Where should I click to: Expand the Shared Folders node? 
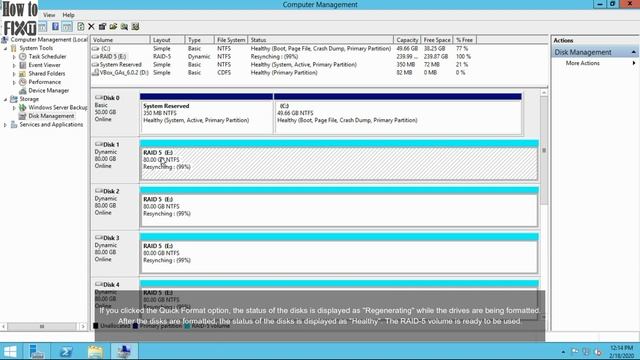pos(14,74)
